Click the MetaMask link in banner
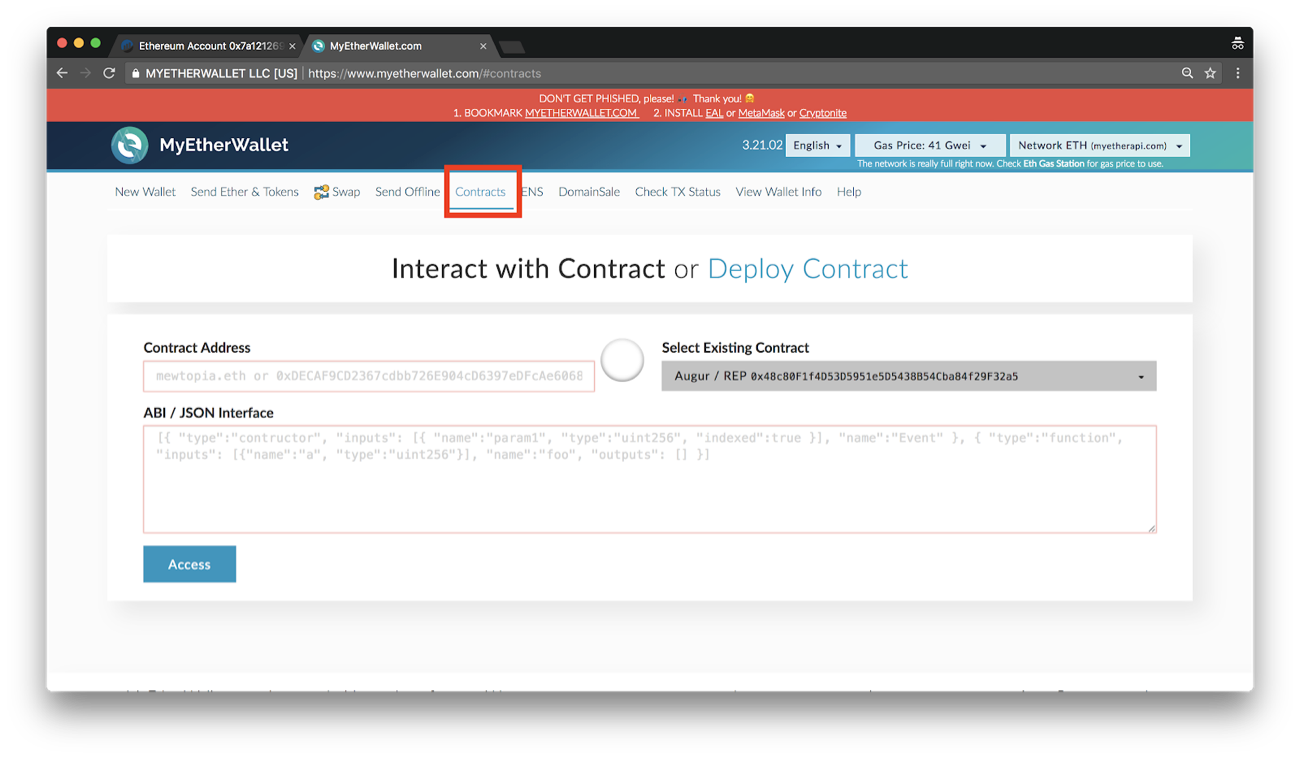Screen dimensions: 1300x759 [761, 113]
